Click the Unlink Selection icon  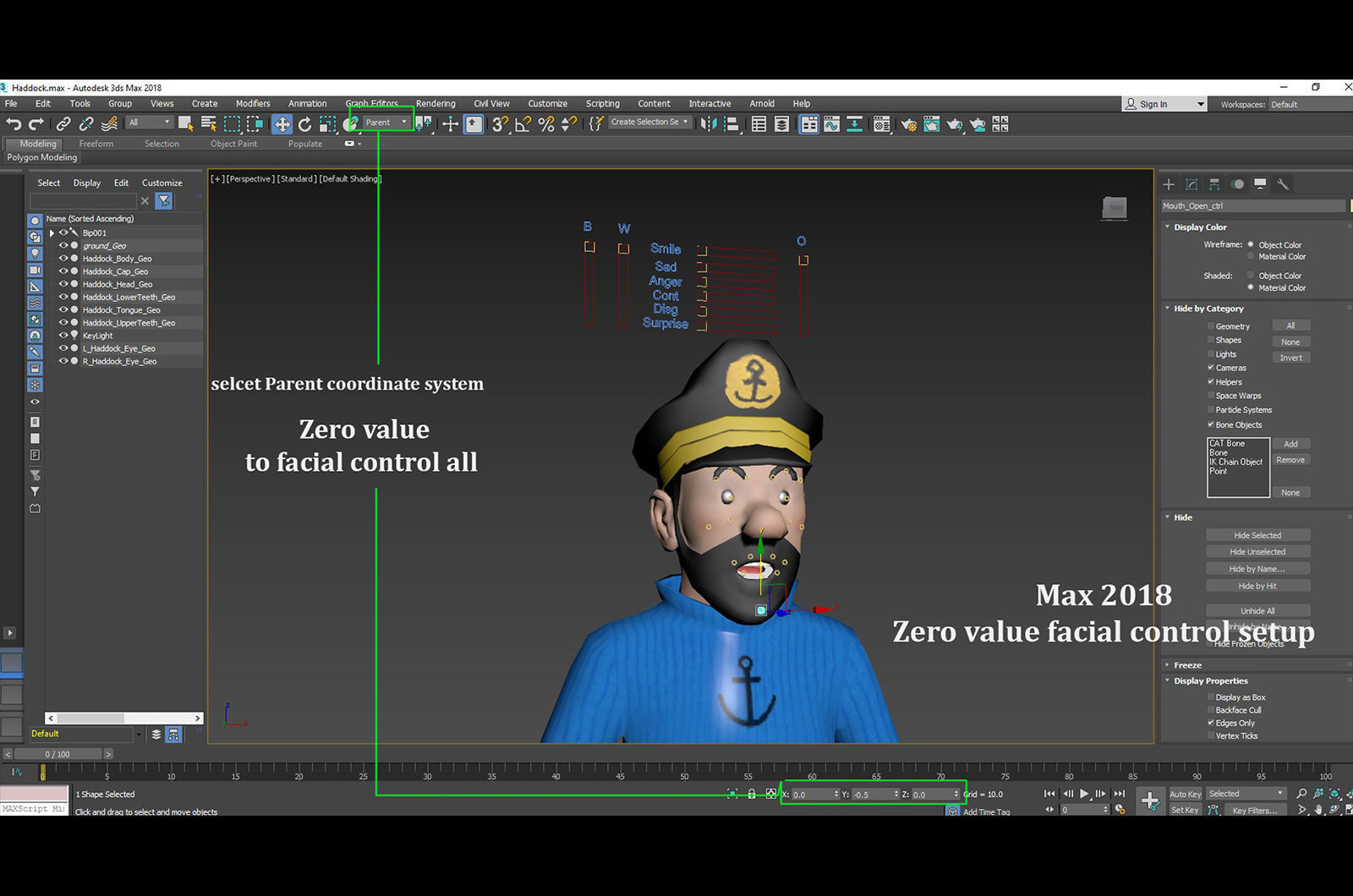pyautogui.click(x=86, y=124)
